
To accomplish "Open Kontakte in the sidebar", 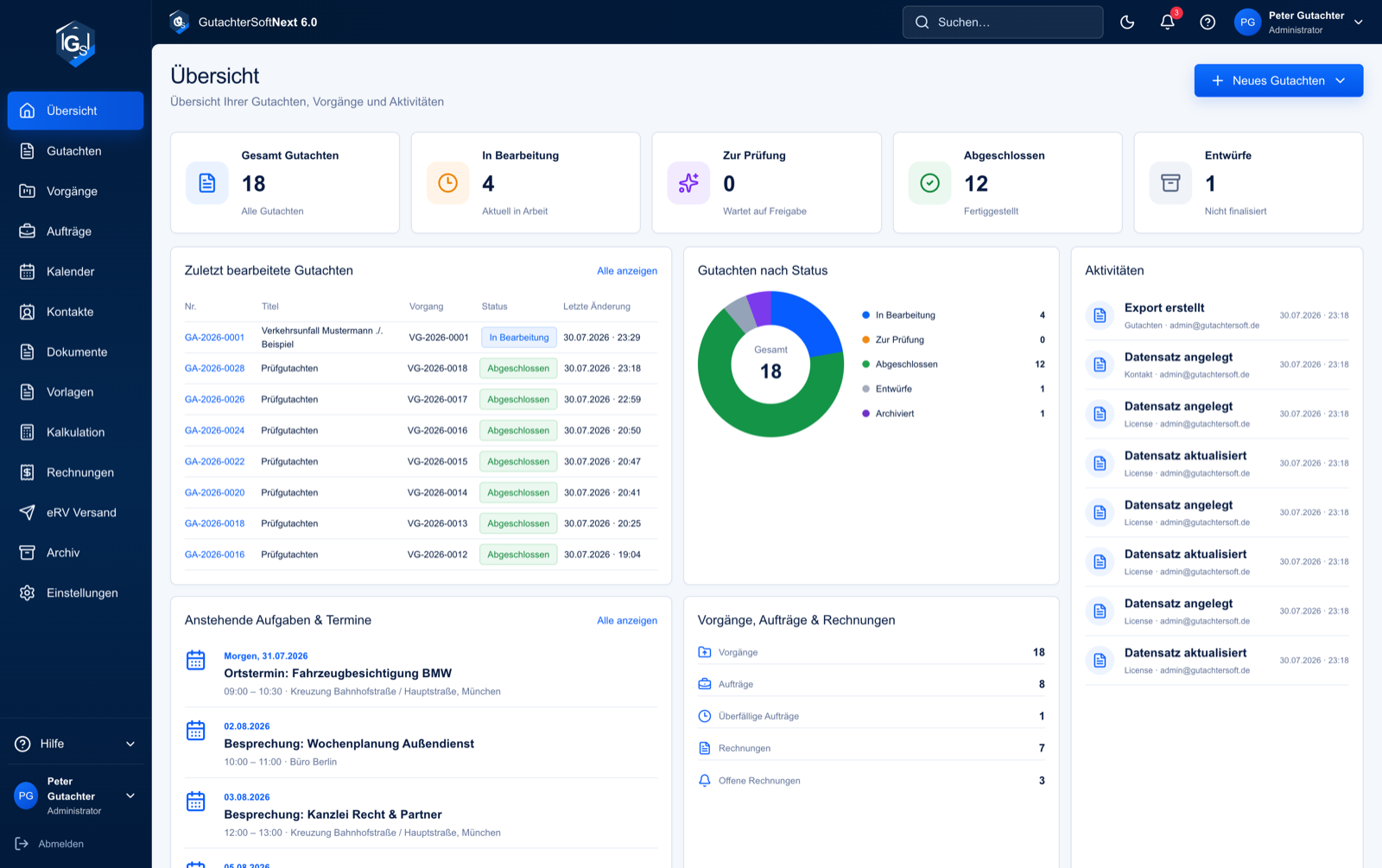I will [x=75, y=312].
